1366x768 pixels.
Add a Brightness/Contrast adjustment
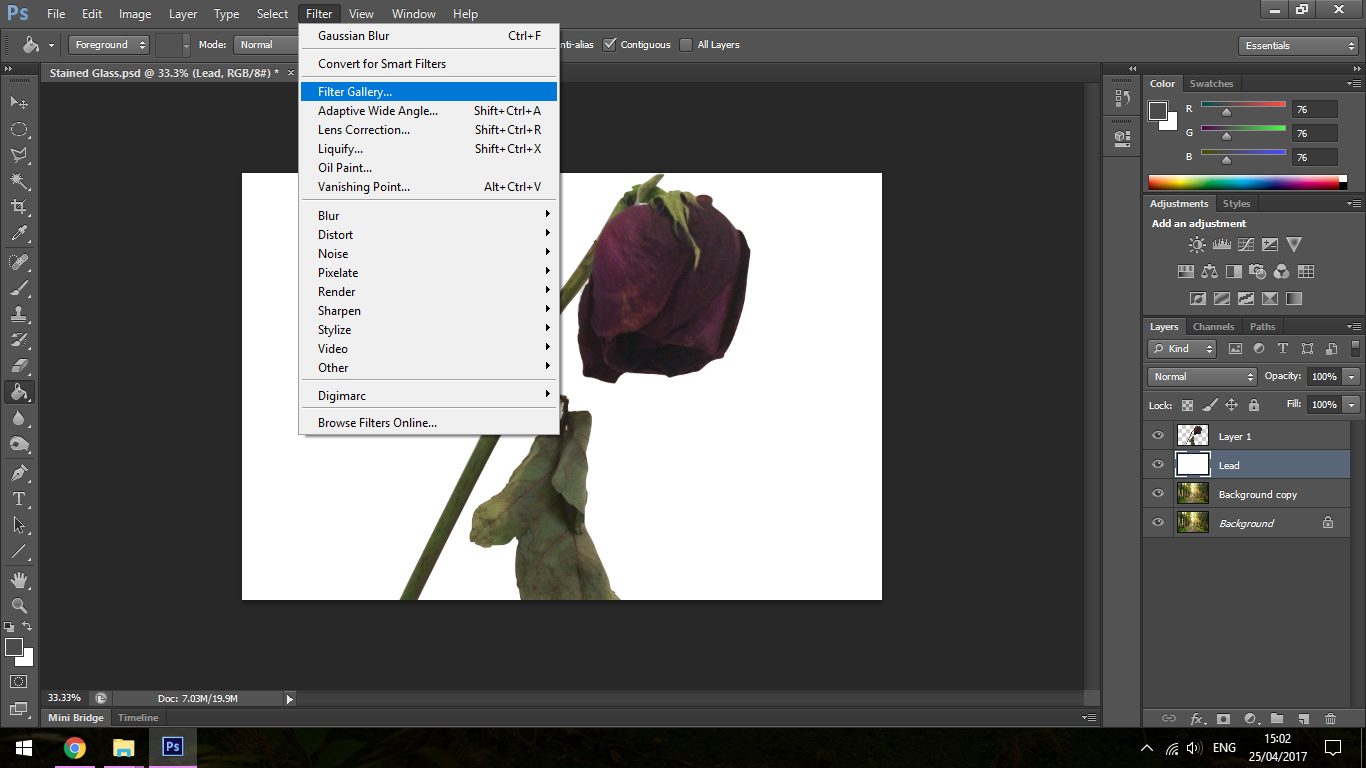tap(1197, 244)
